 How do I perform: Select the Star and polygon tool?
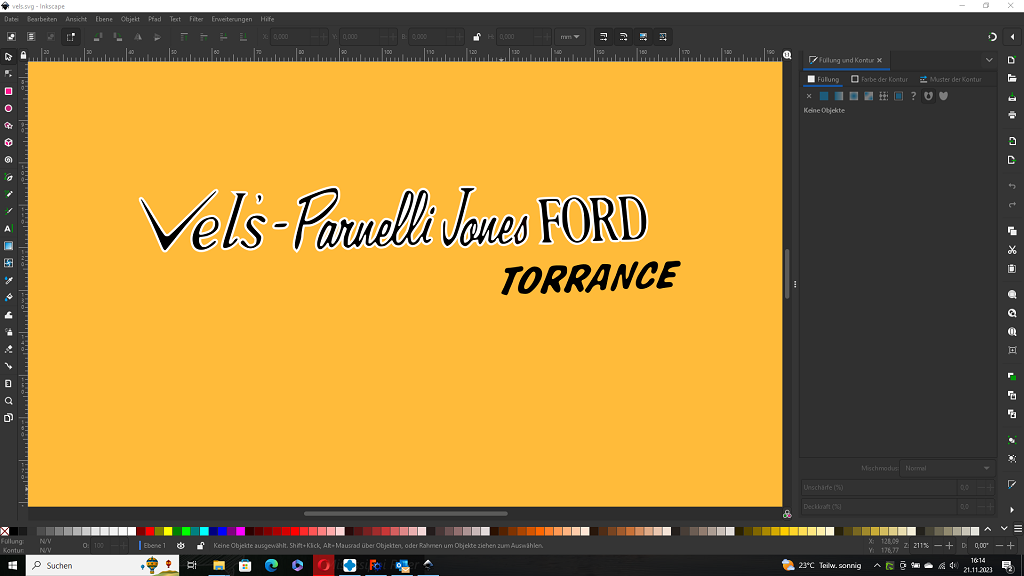[x=8, y=125]
